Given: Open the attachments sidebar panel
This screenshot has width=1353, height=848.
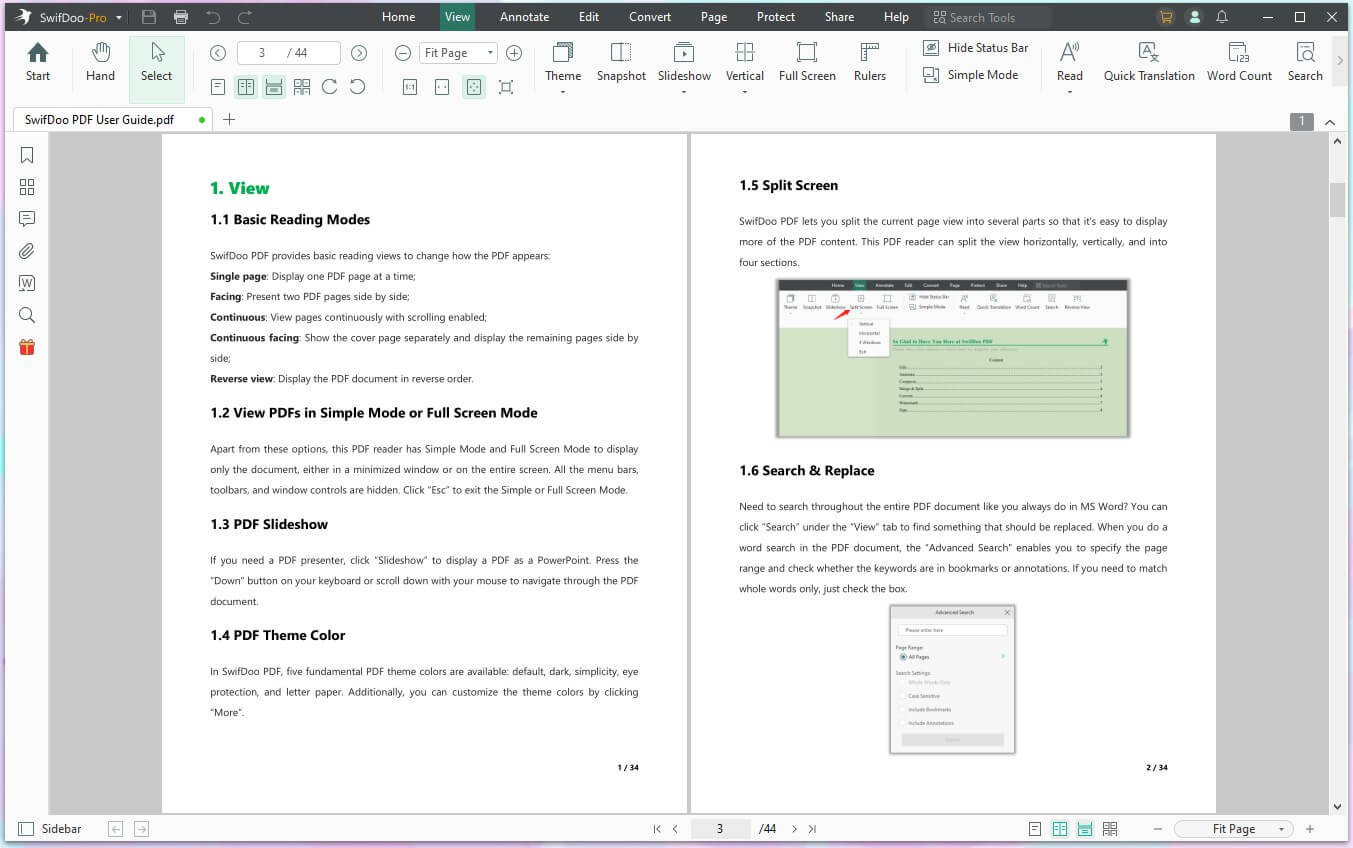Looking at the screenshot, I should 27,251.
